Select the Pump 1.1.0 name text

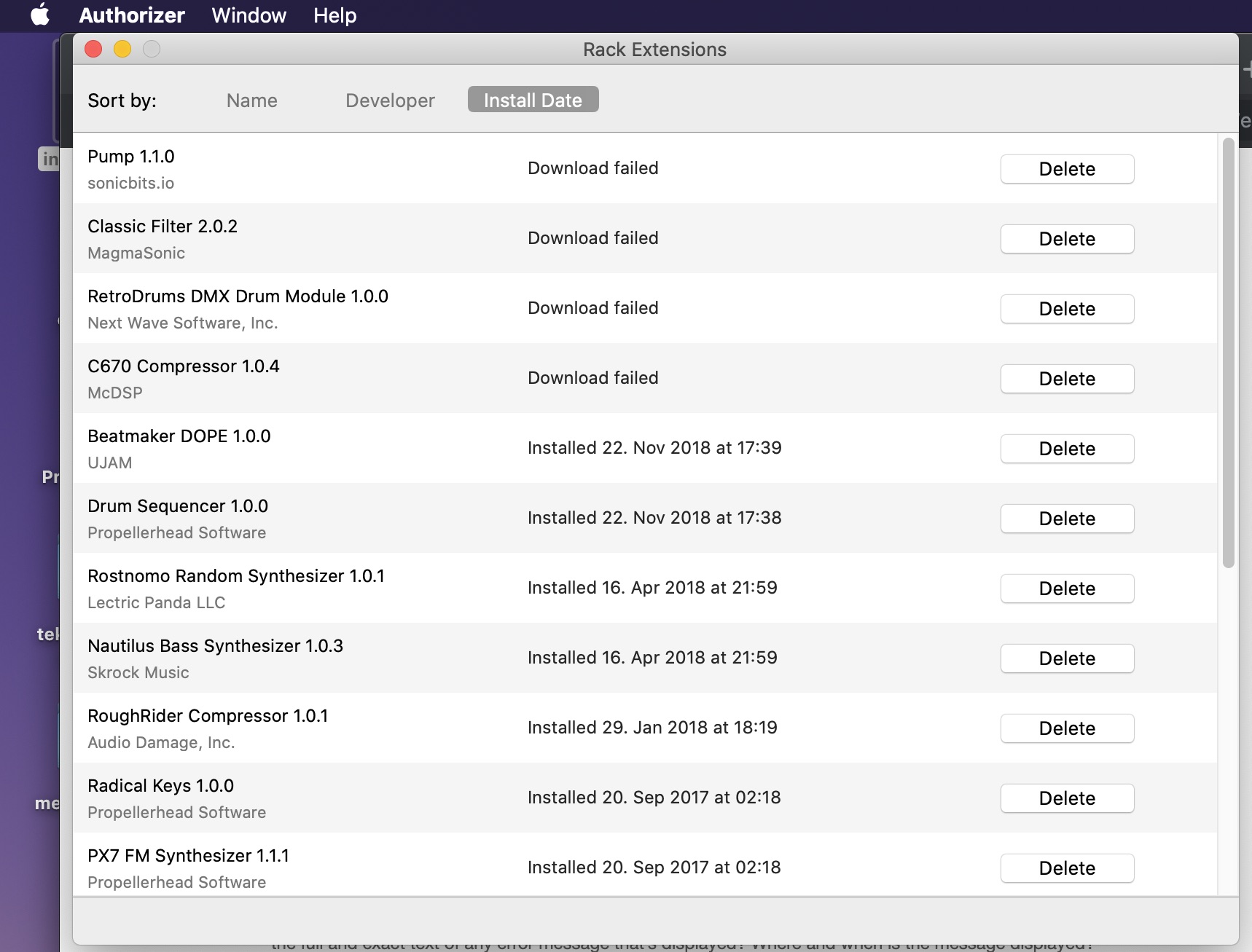tap(131, 157)
